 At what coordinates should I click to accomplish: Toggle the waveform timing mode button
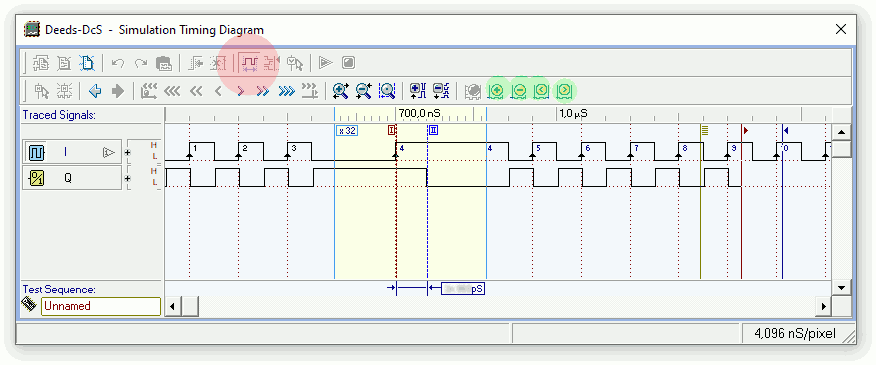[249, 63]
